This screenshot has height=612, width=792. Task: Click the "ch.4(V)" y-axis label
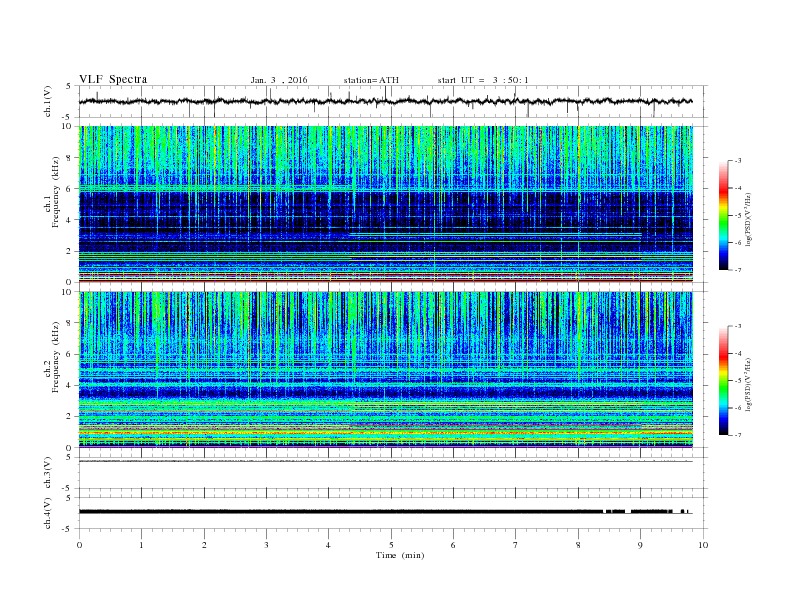click(x=48, y=513)
